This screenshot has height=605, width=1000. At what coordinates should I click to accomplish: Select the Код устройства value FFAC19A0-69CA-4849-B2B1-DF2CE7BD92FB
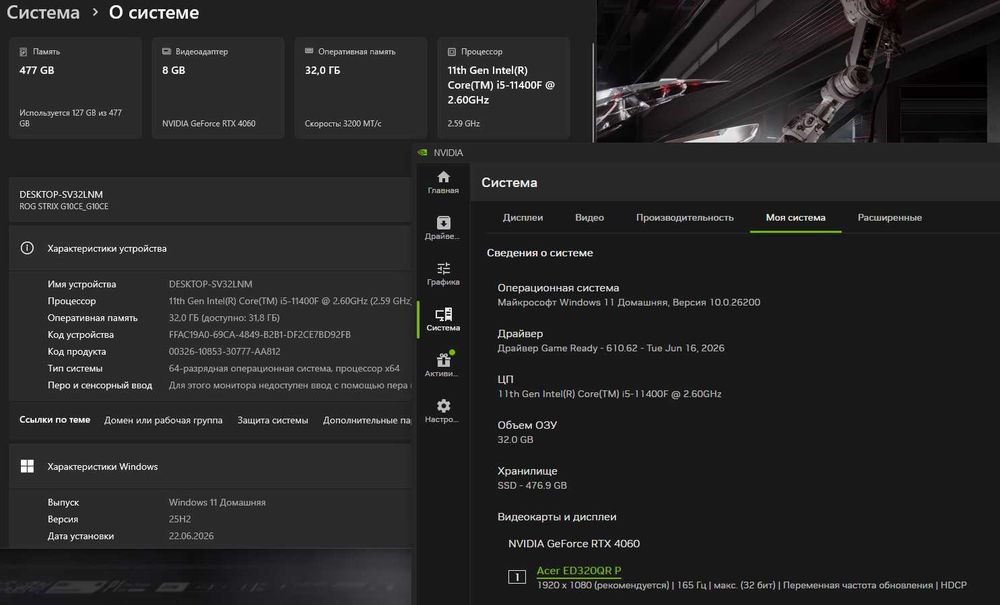(260, 334)
